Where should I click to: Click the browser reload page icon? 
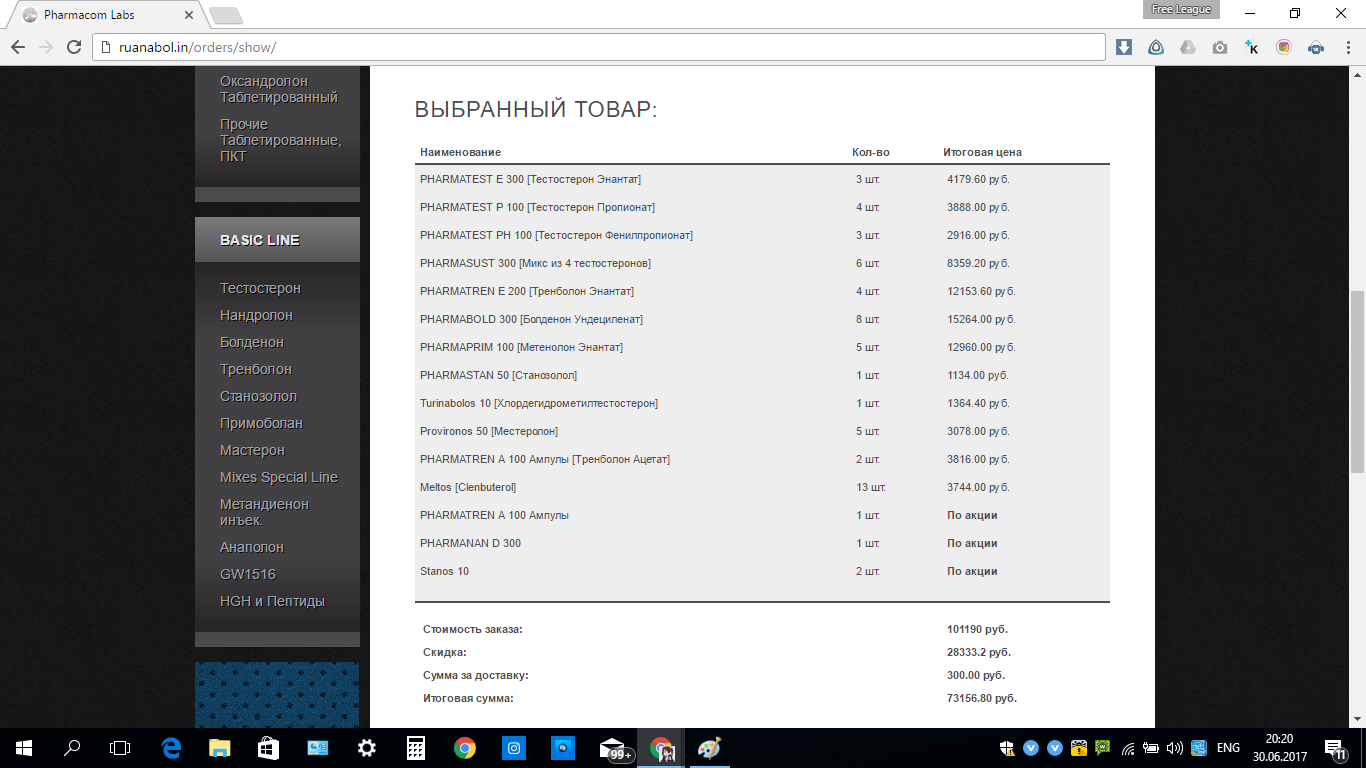point(73,47)
